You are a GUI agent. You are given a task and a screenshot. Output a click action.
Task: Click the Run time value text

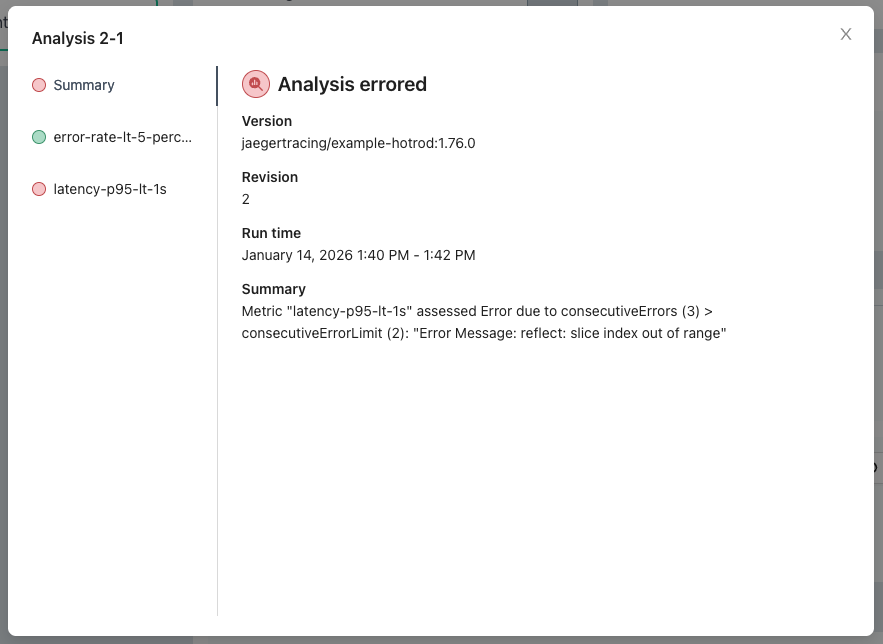pyautogui.click(x=359, y=255)
